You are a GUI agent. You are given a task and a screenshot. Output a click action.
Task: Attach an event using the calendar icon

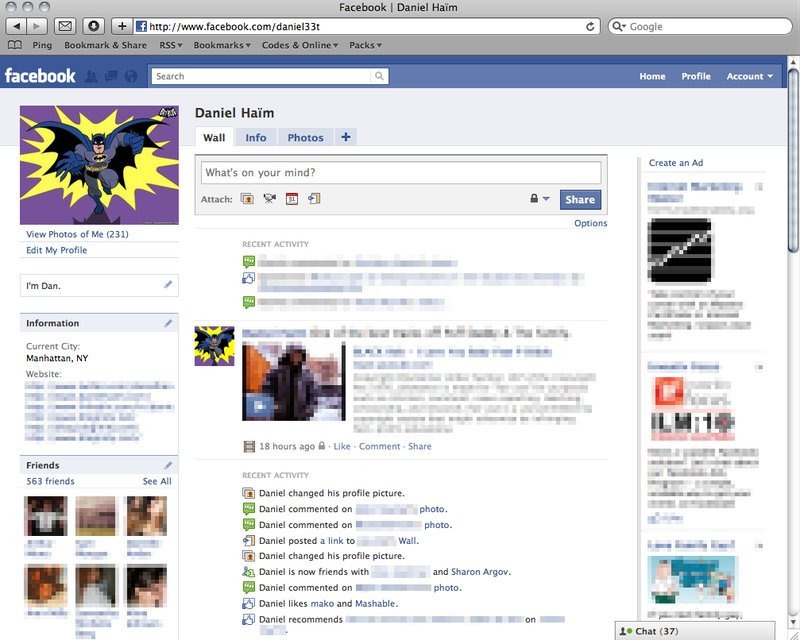click(292, 199)
